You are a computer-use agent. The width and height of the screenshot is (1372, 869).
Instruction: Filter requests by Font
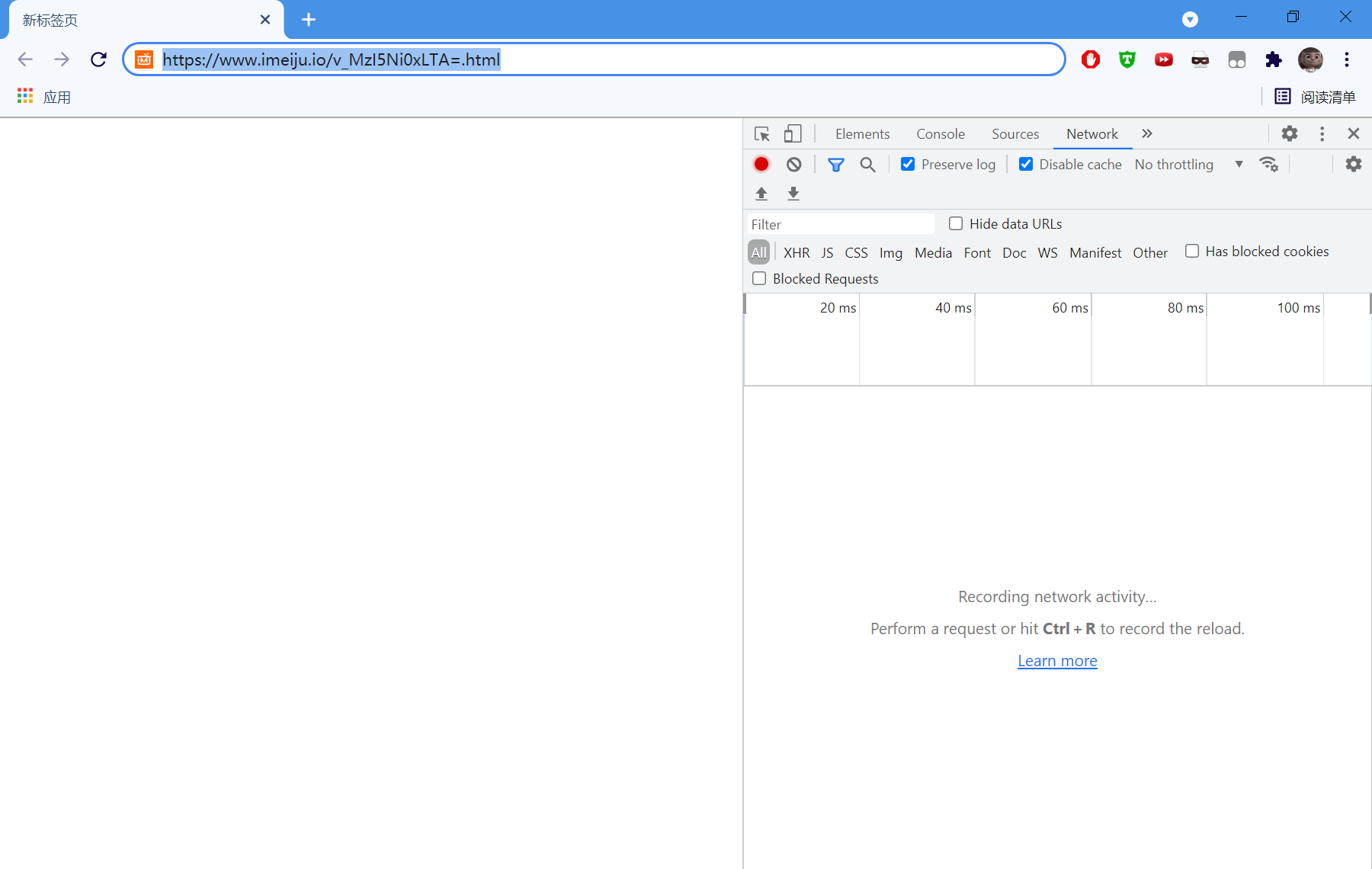pyautogui.click(x=977, y=252)
